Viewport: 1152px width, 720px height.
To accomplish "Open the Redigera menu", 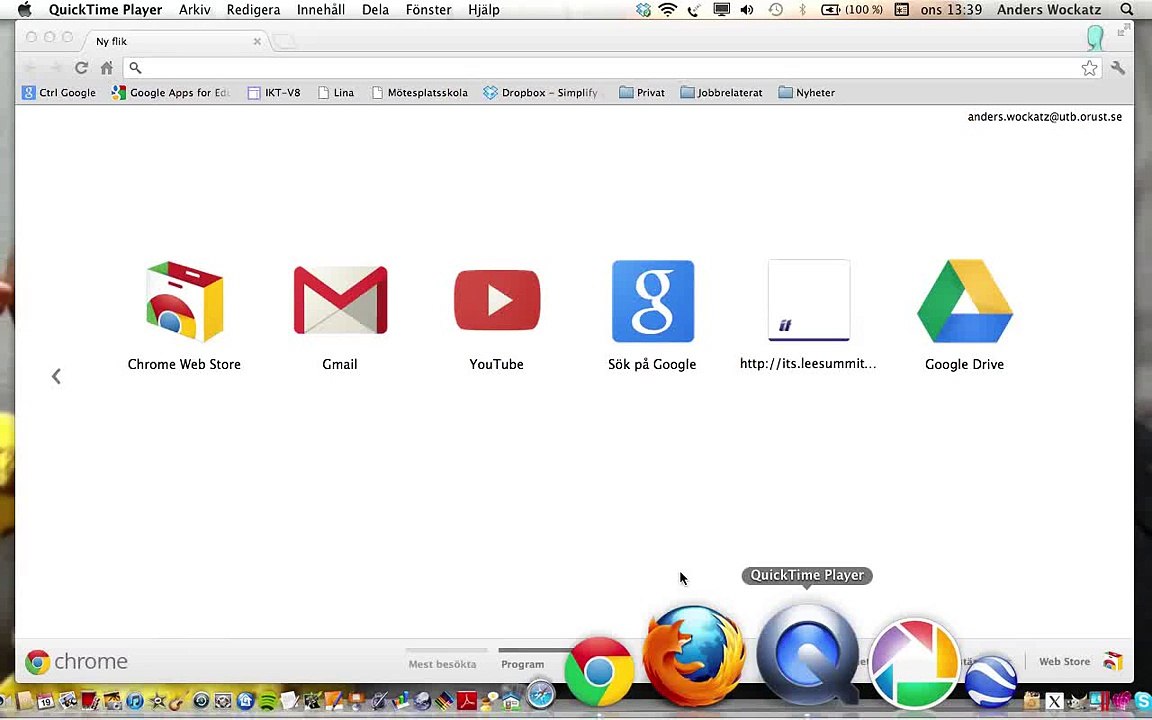I will 253,10.
